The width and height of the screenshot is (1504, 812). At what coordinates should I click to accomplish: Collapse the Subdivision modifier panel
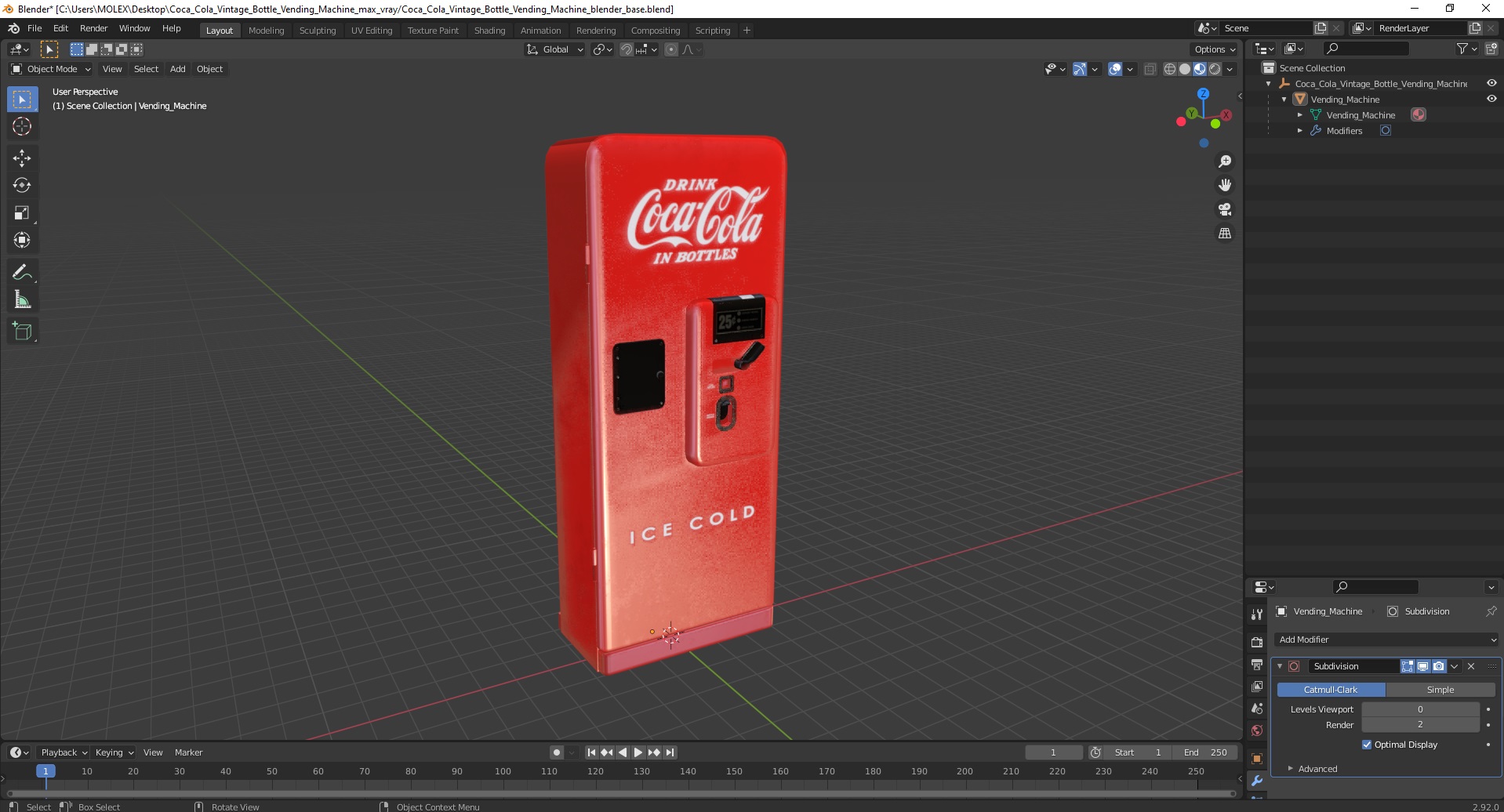click(1280, 666)
